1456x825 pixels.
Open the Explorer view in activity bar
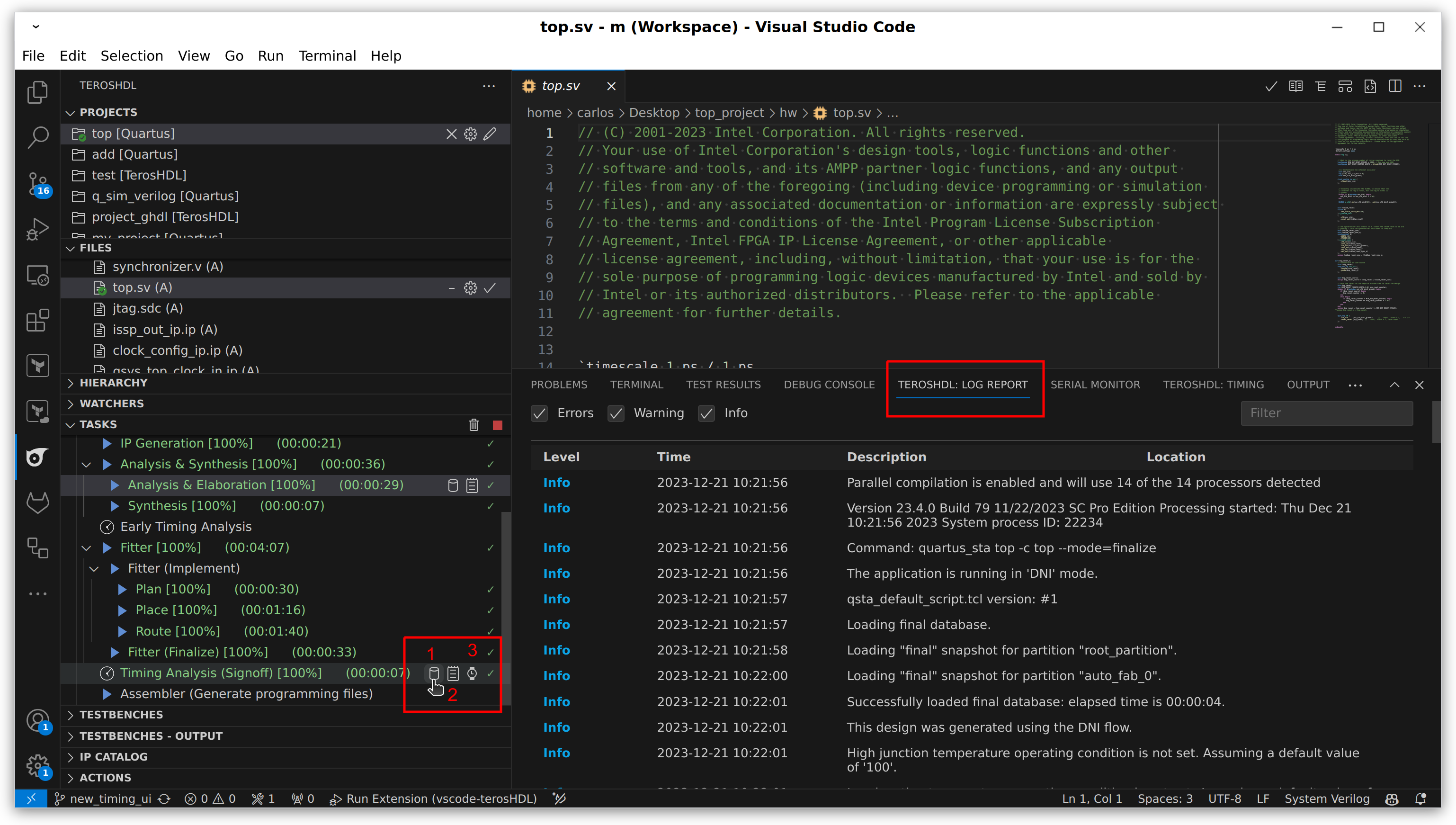click(x=37, y=92)
